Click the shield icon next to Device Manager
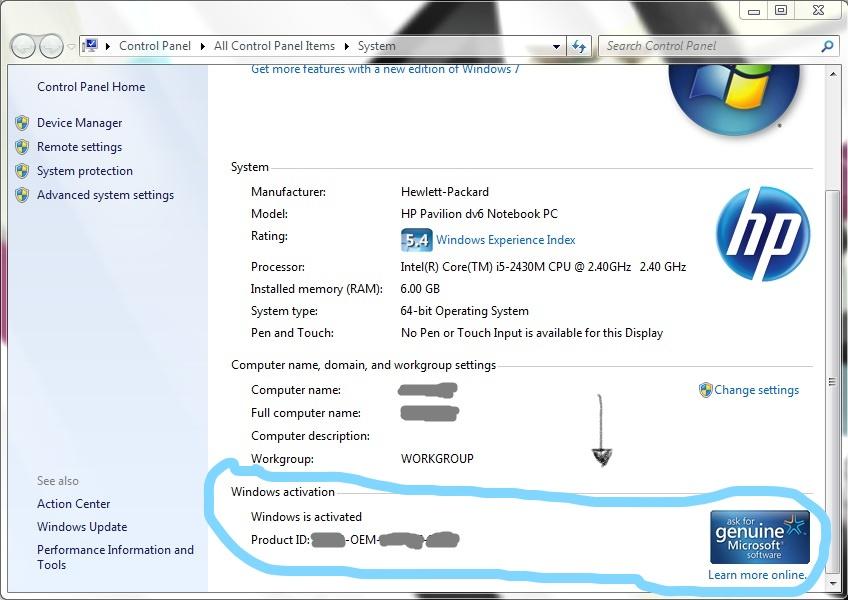 pyautogui.click(x=22, y=123)
